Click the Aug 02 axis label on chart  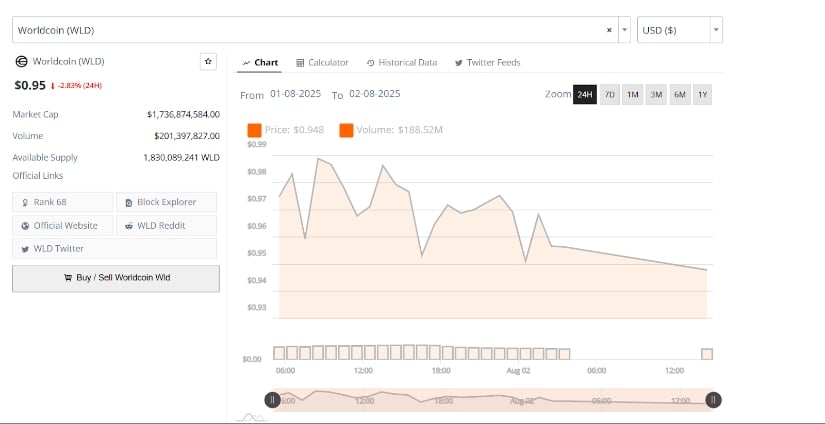pos(519,370)
